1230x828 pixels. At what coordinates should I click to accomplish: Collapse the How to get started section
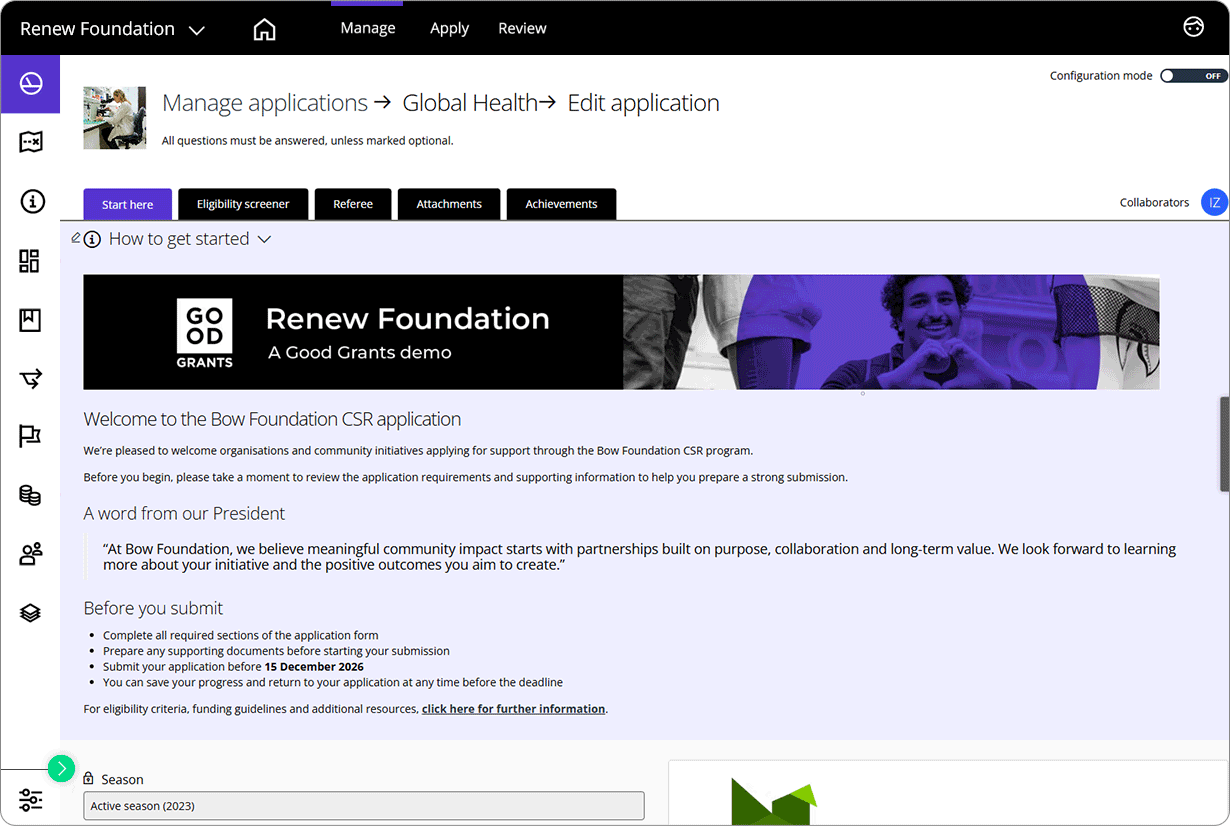[264, 239]
